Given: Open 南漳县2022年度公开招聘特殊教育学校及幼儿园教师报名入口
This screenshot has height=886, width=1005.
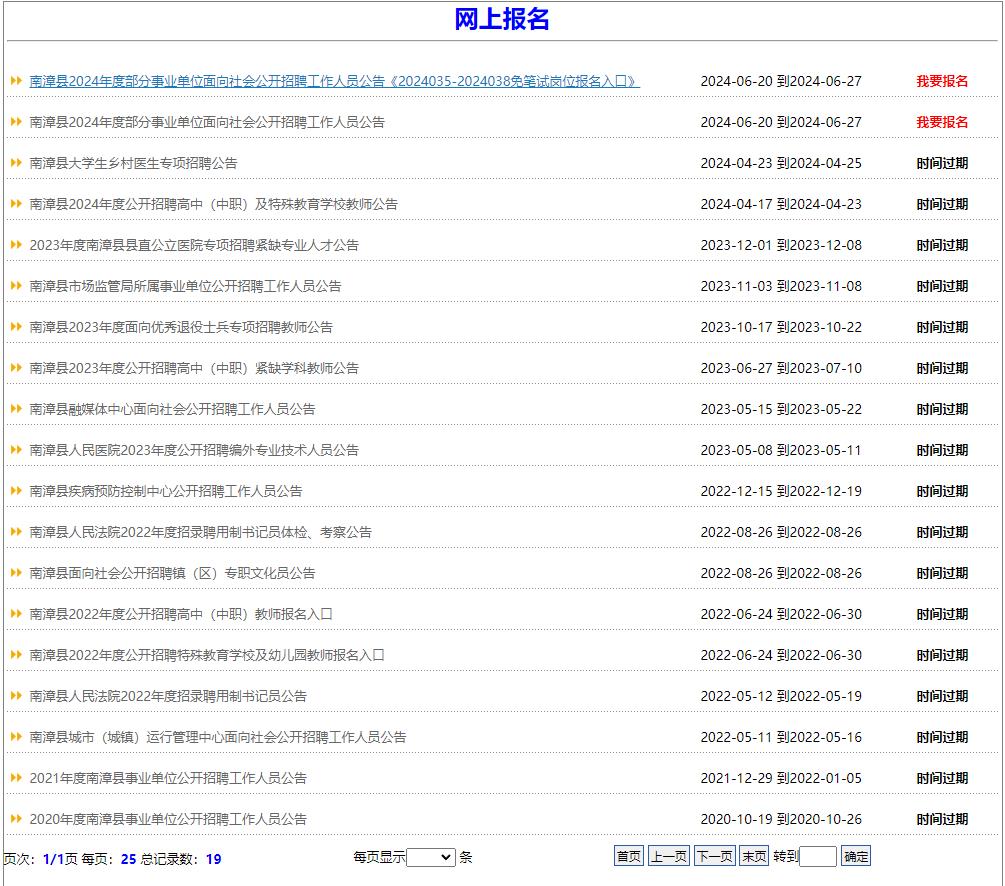Looking at the screenshot, I should [x=207, y=656].
